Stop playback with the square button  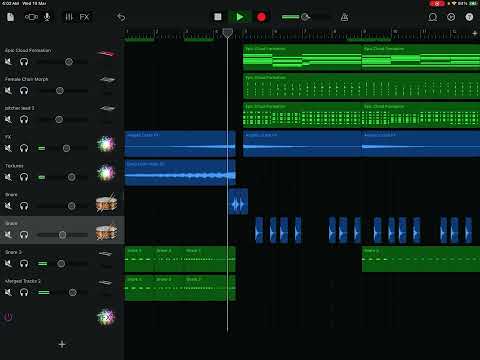218,17
